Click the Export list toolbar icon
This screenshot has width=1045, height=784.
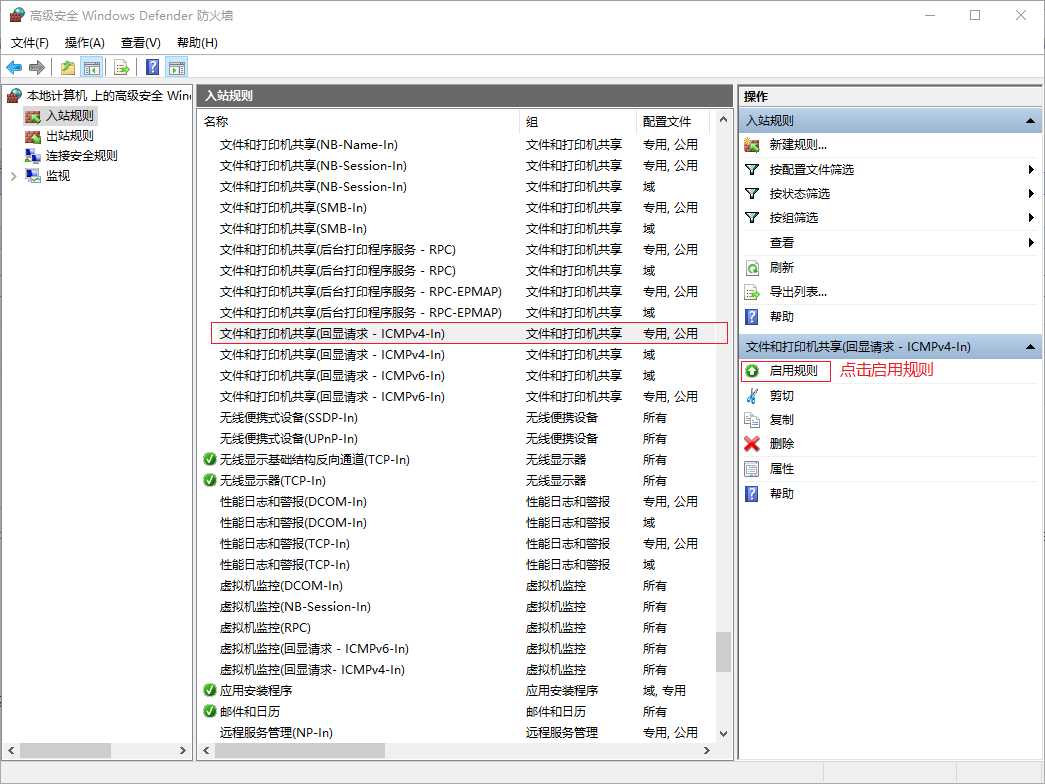(121, 67)
